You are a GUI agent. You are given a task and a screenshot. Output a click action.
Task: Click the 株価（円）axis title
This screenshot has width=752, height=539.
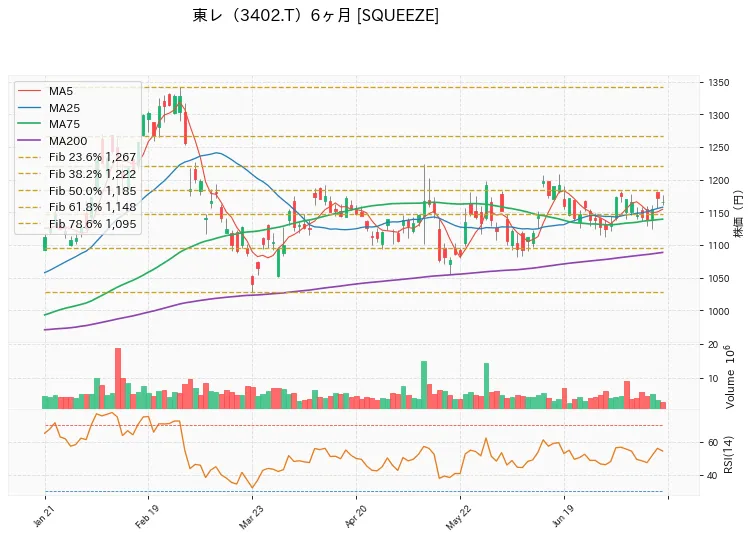[739, 214]
